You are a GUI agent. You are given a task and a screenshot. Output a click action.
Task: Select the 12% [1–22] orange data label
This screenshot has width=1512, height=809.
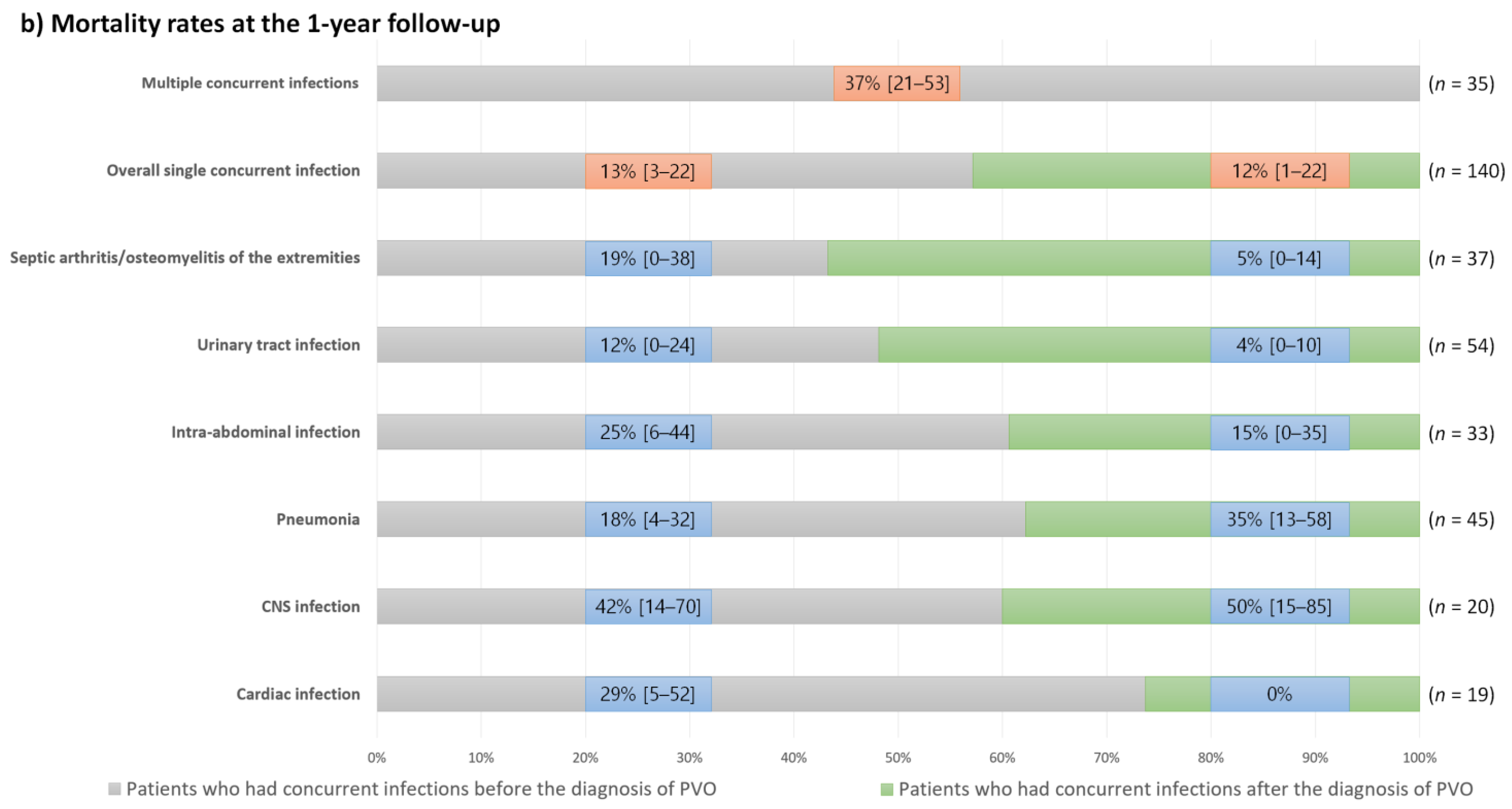(x=1279, y=171)
